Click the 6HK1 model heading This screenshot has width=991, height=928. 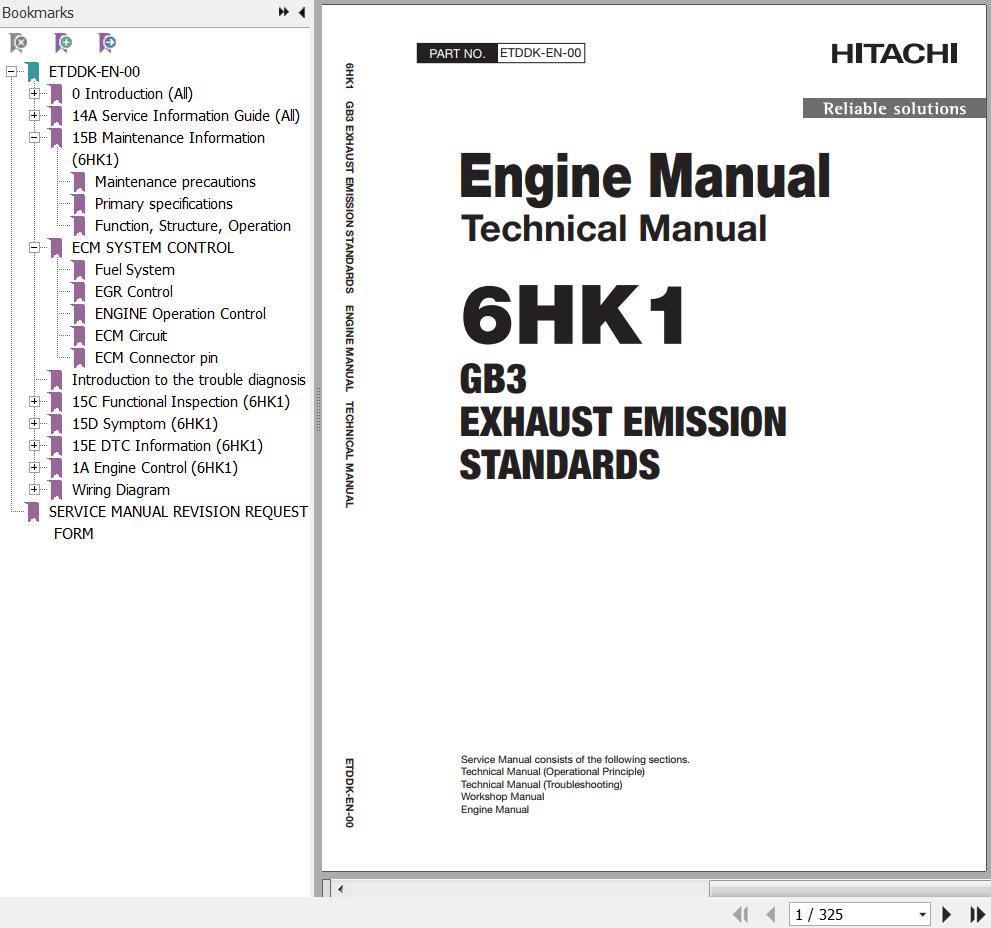click(x=573, y=315)
